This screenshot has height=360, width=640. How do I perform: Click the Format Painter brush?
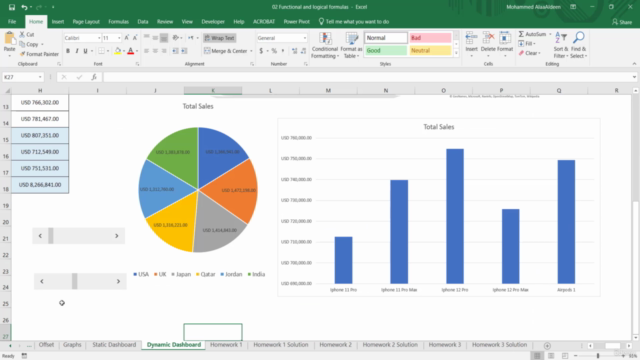pos(22,54)
